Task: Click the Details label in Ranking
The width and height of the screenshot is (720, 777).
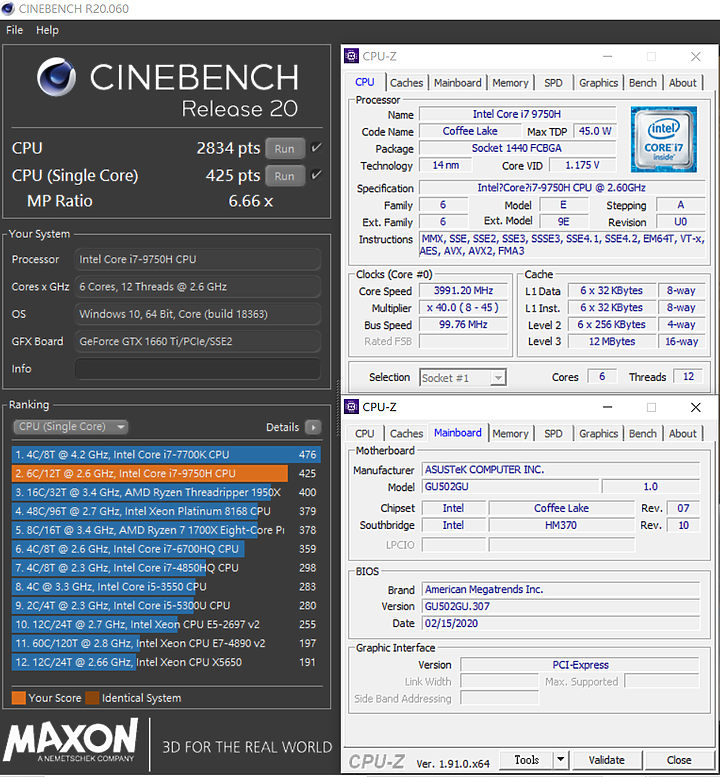Action: click(282, 427)
